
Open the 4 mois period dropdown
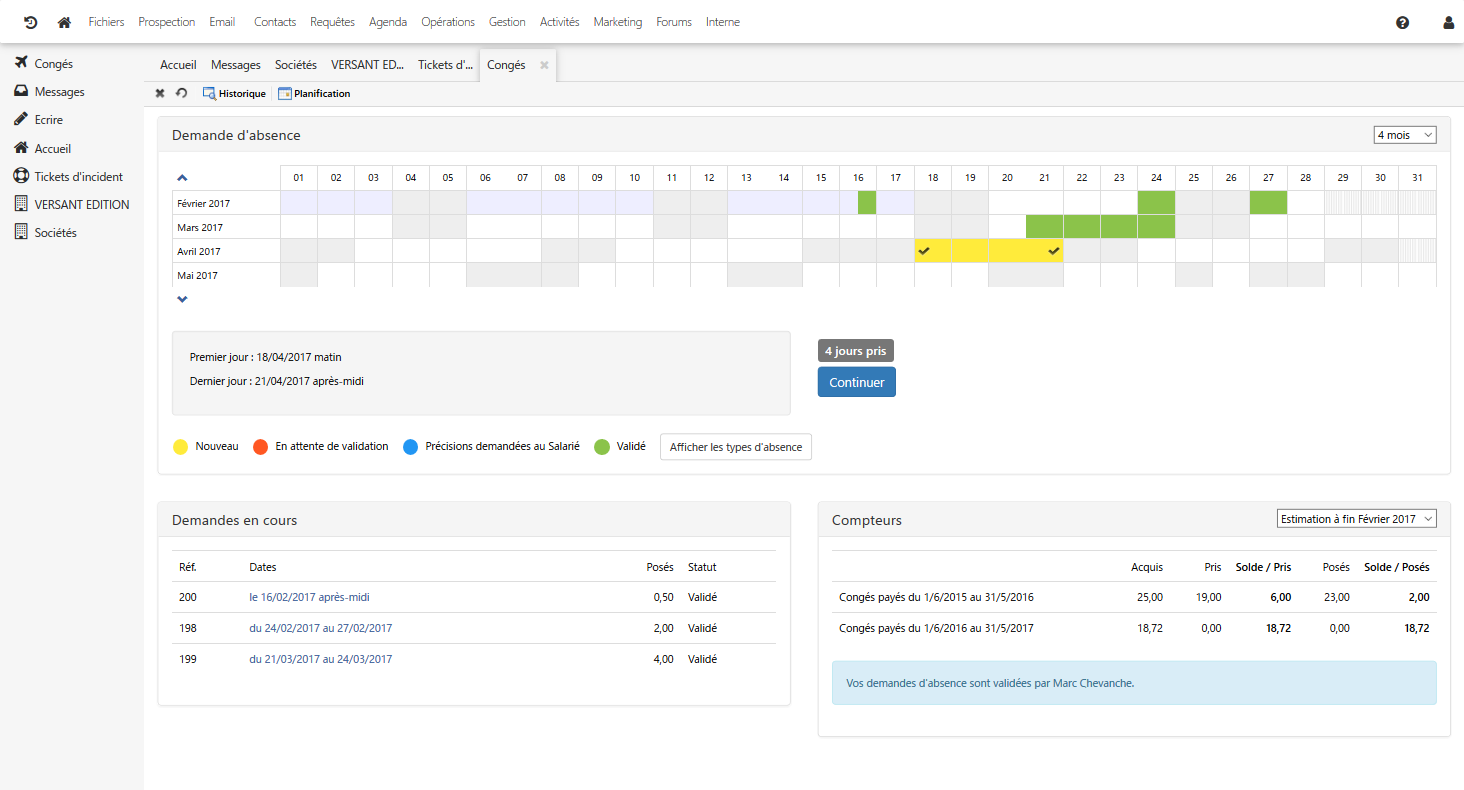[x=1404, y=135]
